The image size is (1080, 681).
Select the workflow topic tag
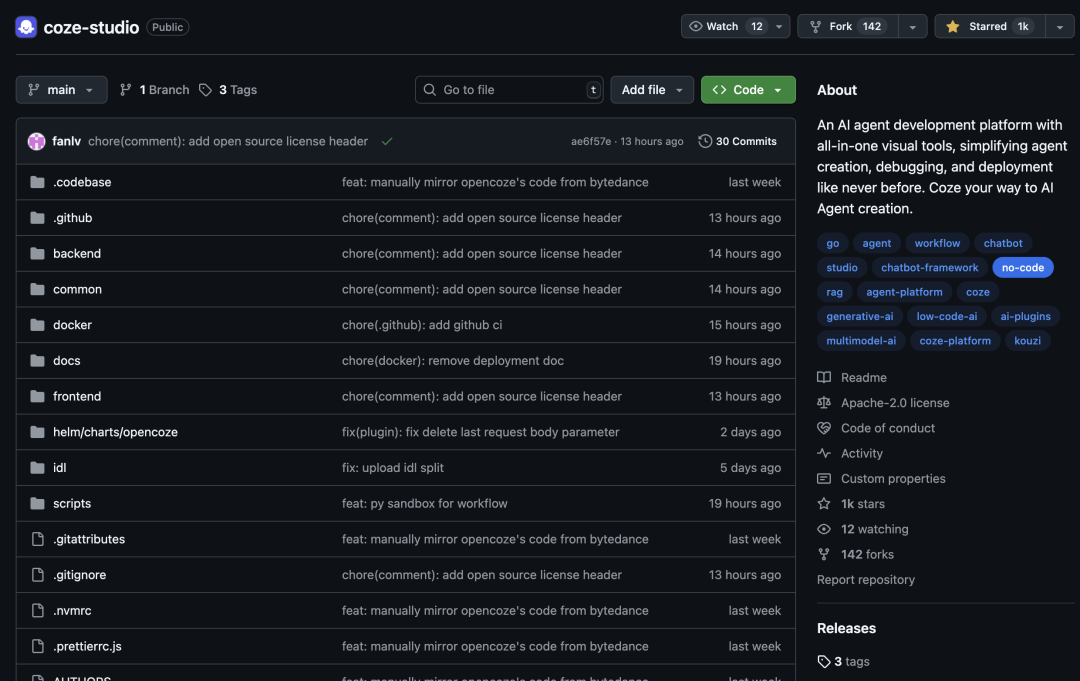[937, 243]
